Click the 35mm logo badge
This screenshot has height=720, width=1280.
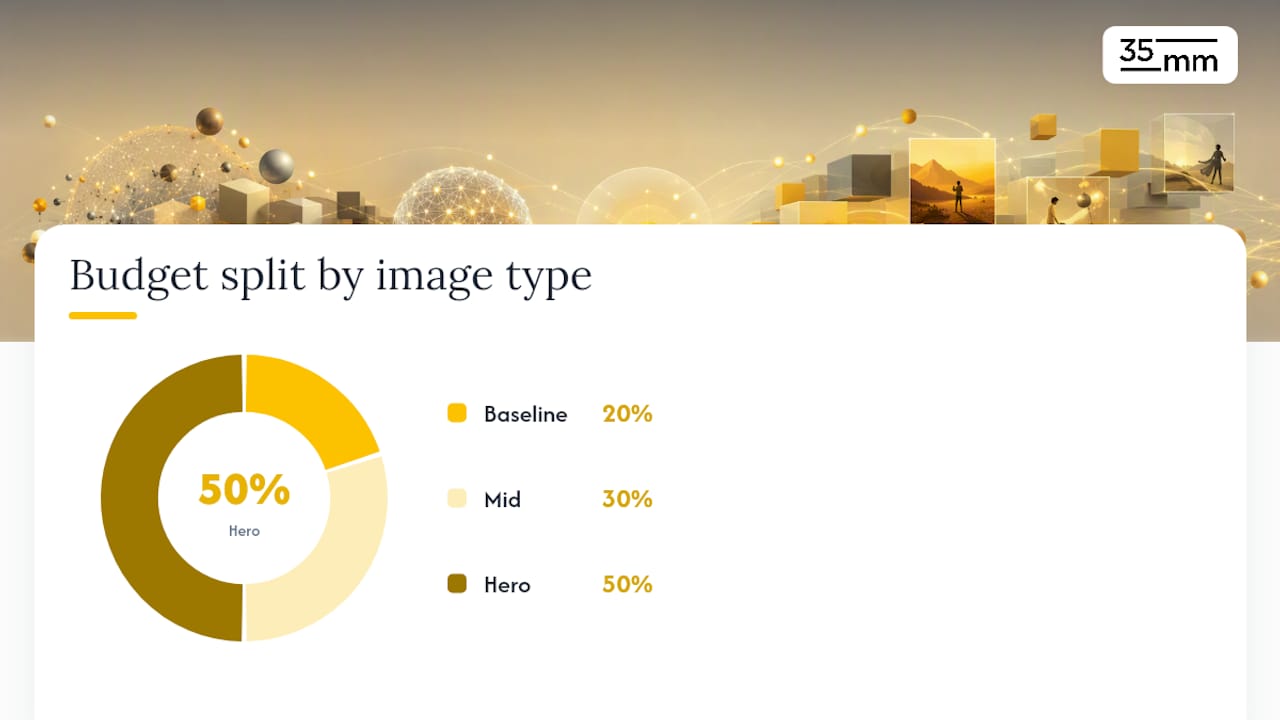pyautogui.click(x=1170, y=55)
